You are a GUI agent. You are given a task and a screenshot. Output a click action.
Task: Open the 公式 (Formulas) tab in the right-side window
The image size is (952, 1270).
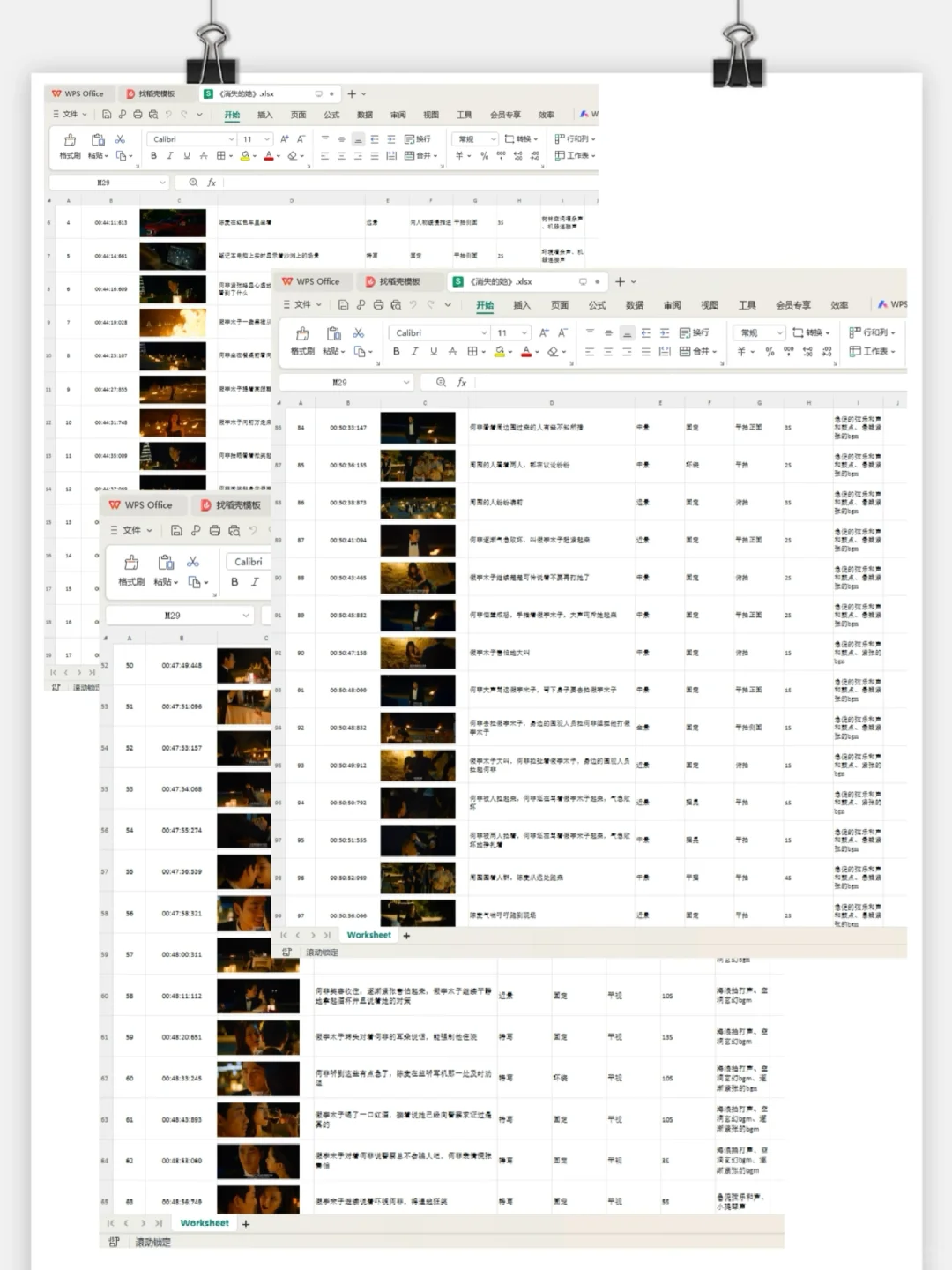pos(597,305)
